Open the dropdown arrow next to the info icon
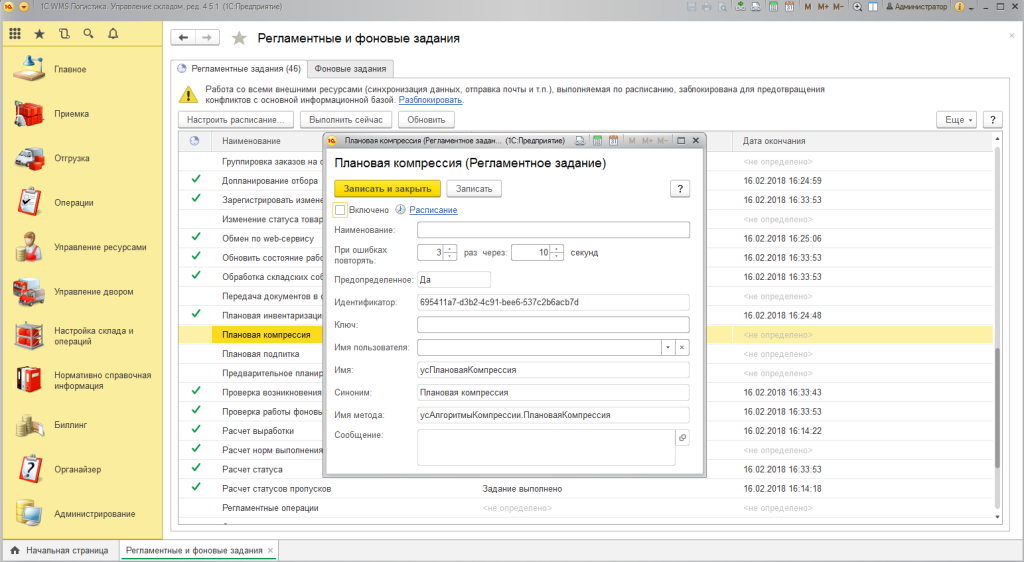1024x562 pixels. point(971,7)
